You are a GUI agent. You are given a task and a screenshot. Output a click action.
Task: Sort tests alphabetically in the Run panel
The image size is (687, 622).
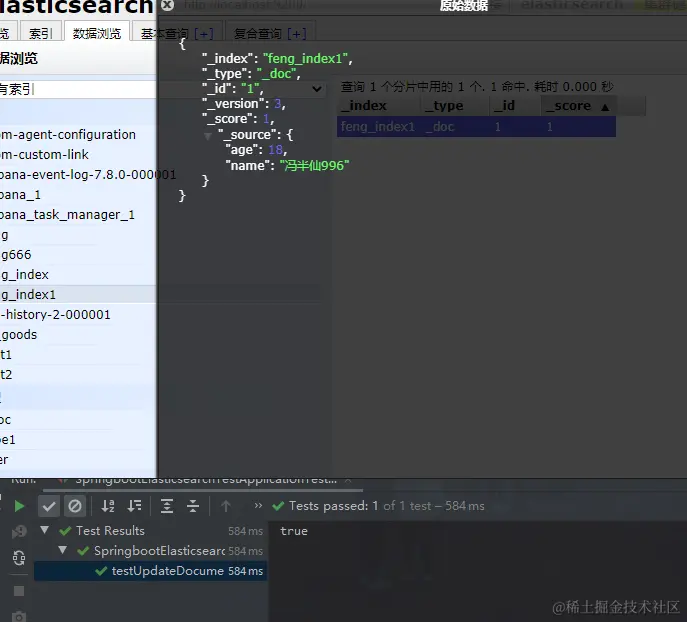click(x=108, y=506)
